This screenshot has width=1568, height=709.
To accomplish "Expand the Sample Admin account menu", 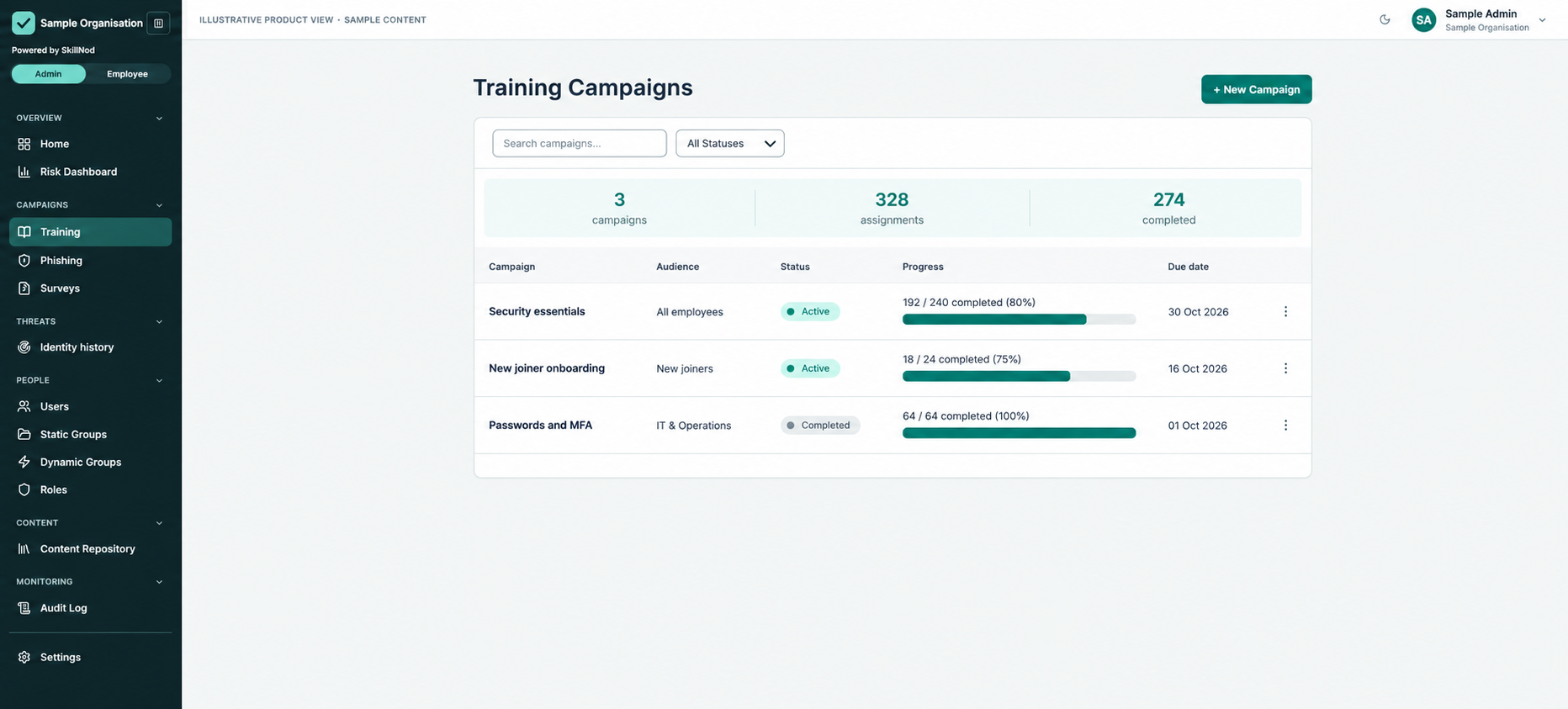I will (1542, 20).
